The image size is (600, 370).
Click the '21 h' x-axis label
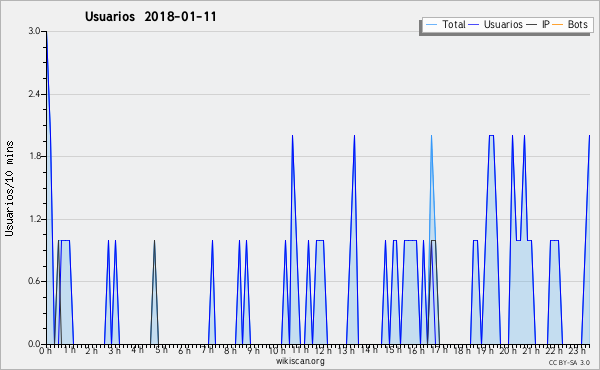[x=532, y=351]
